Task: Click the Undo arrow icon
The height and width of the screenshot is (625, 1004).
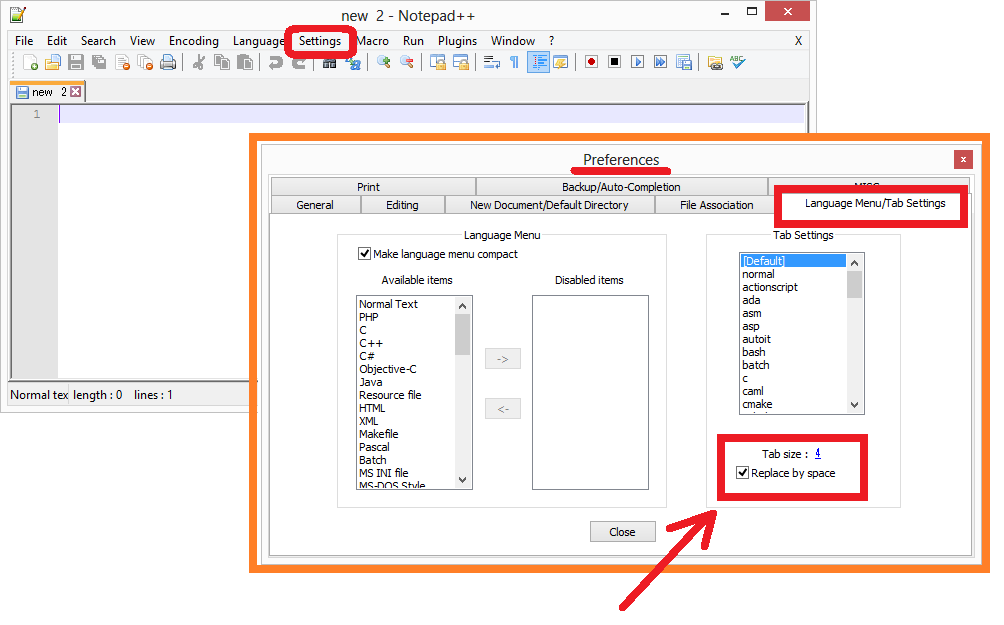Action: pyautogui.click(x=275, y=62)
